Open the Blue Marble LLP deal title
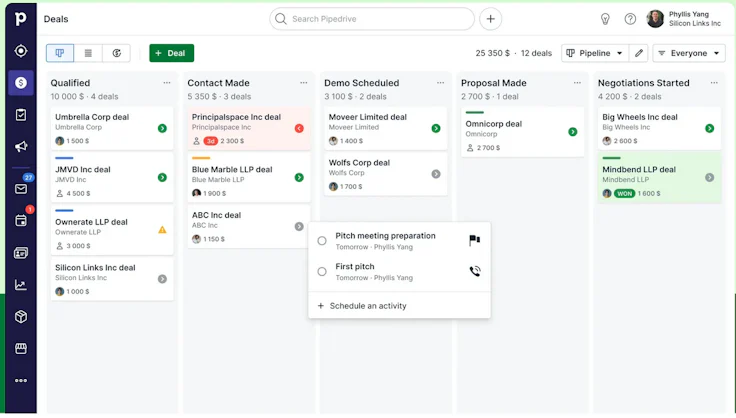 coord(232,169)
